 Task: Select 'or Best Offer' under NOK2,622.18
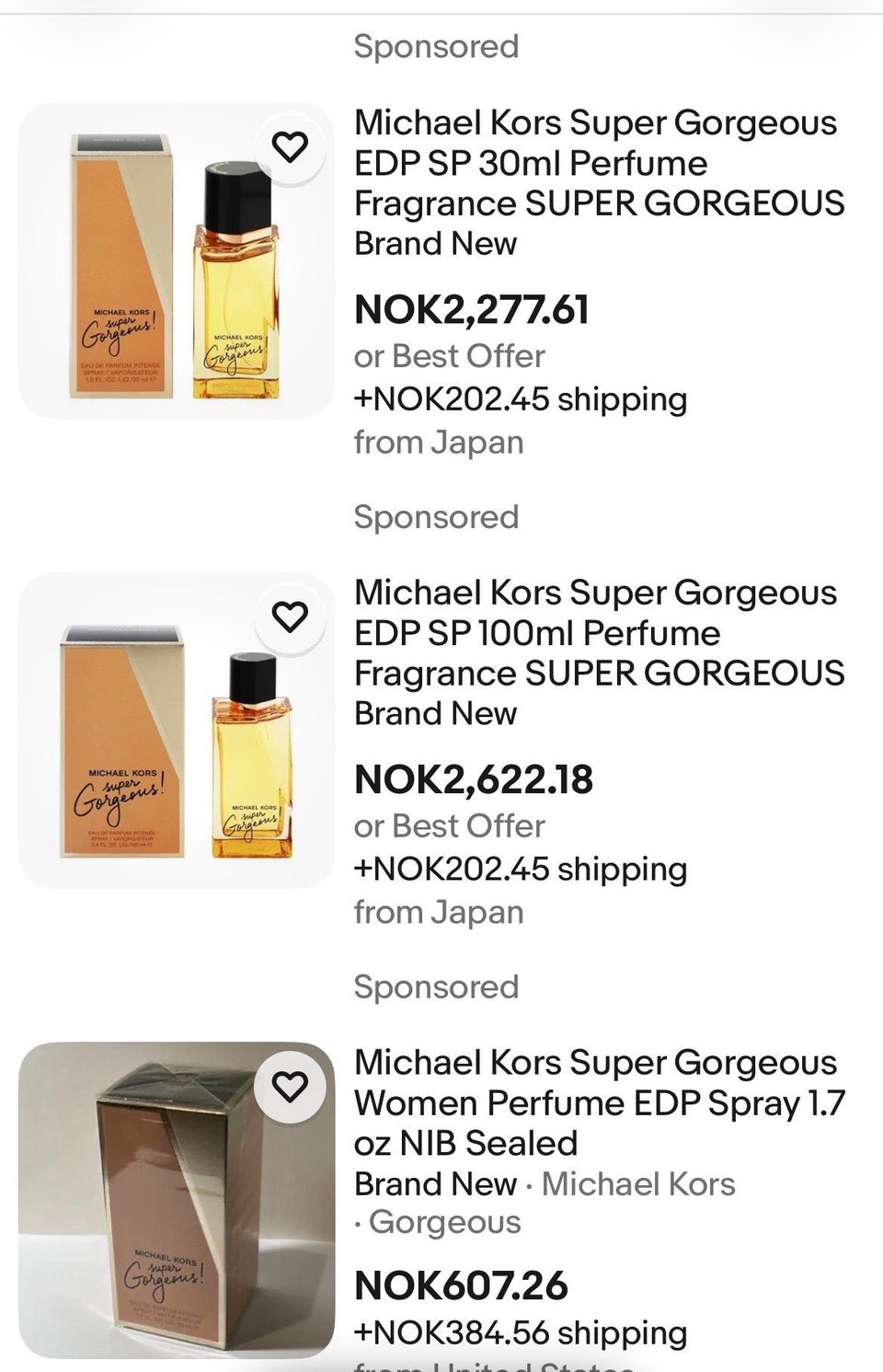click(x=449, y=826)
